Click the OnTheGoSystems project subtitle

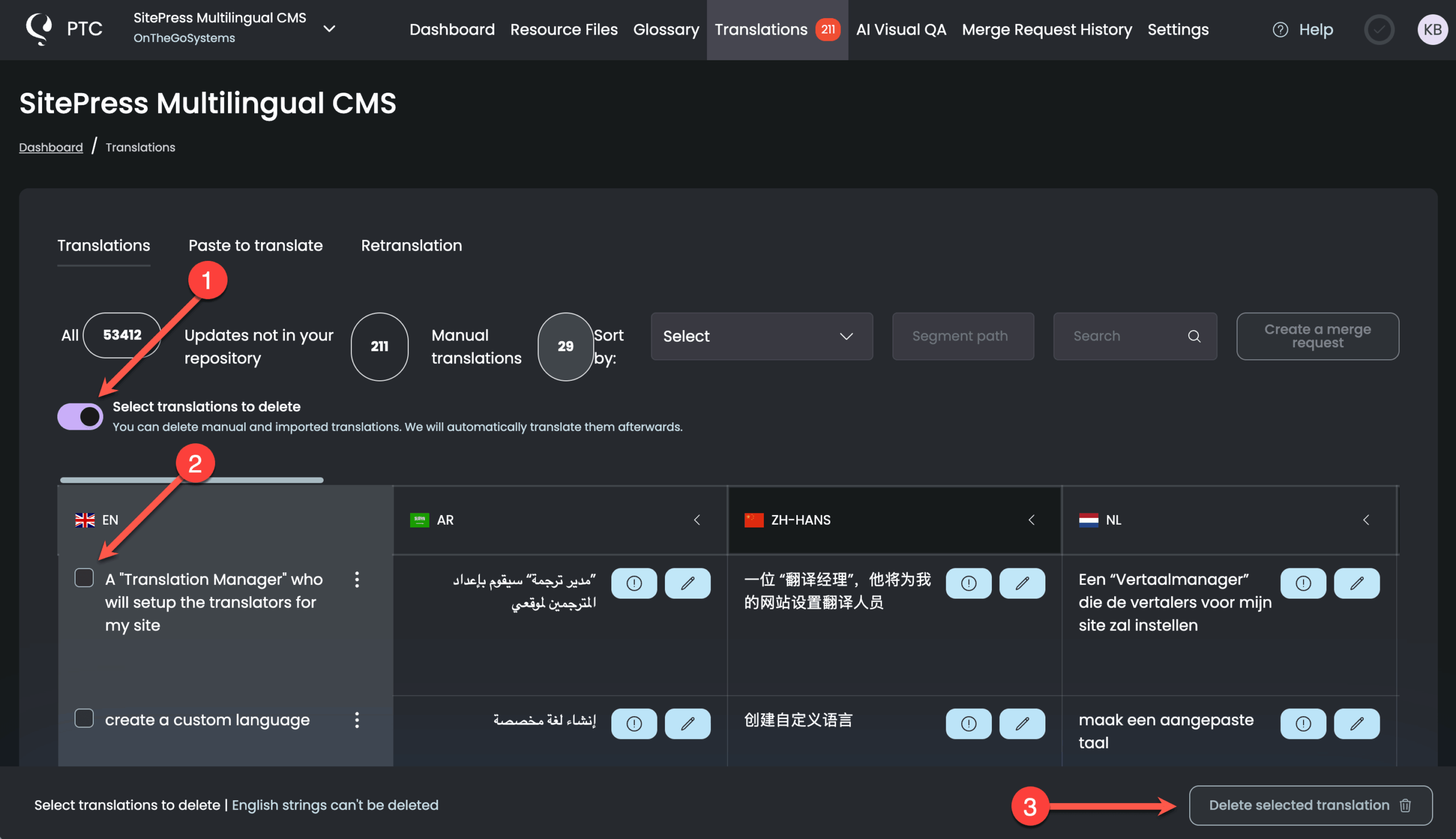184,38
